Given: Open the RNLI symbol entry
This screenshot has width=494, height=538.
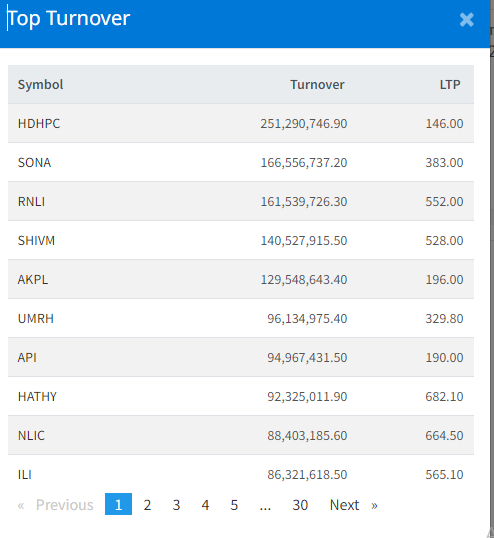Looking at the screenshot, I should click(x=241, y=201).
